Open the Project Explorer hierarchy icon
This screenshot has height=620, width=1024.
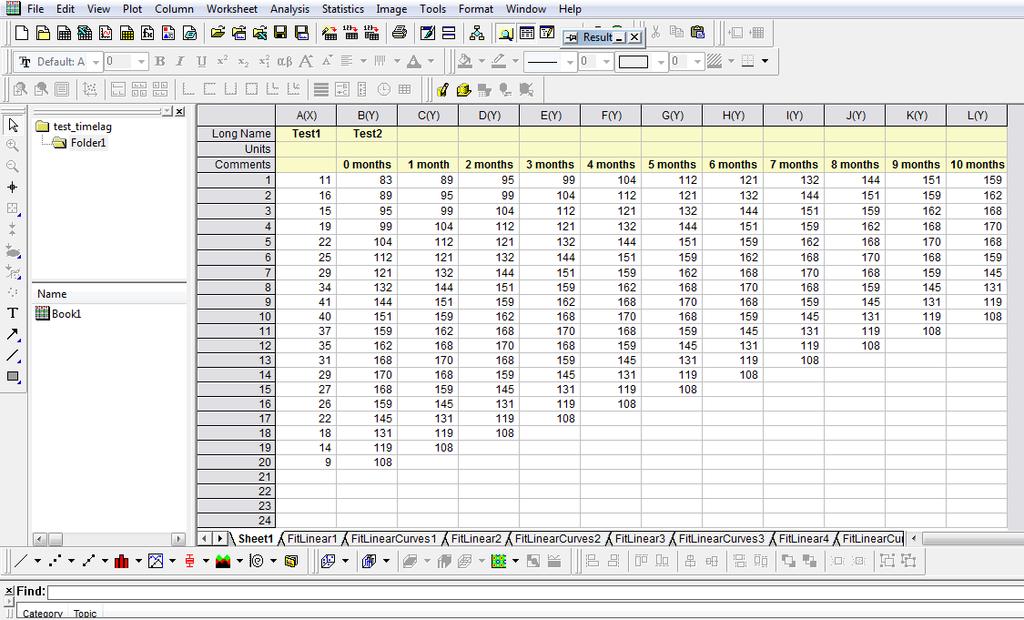click(477, 33)
